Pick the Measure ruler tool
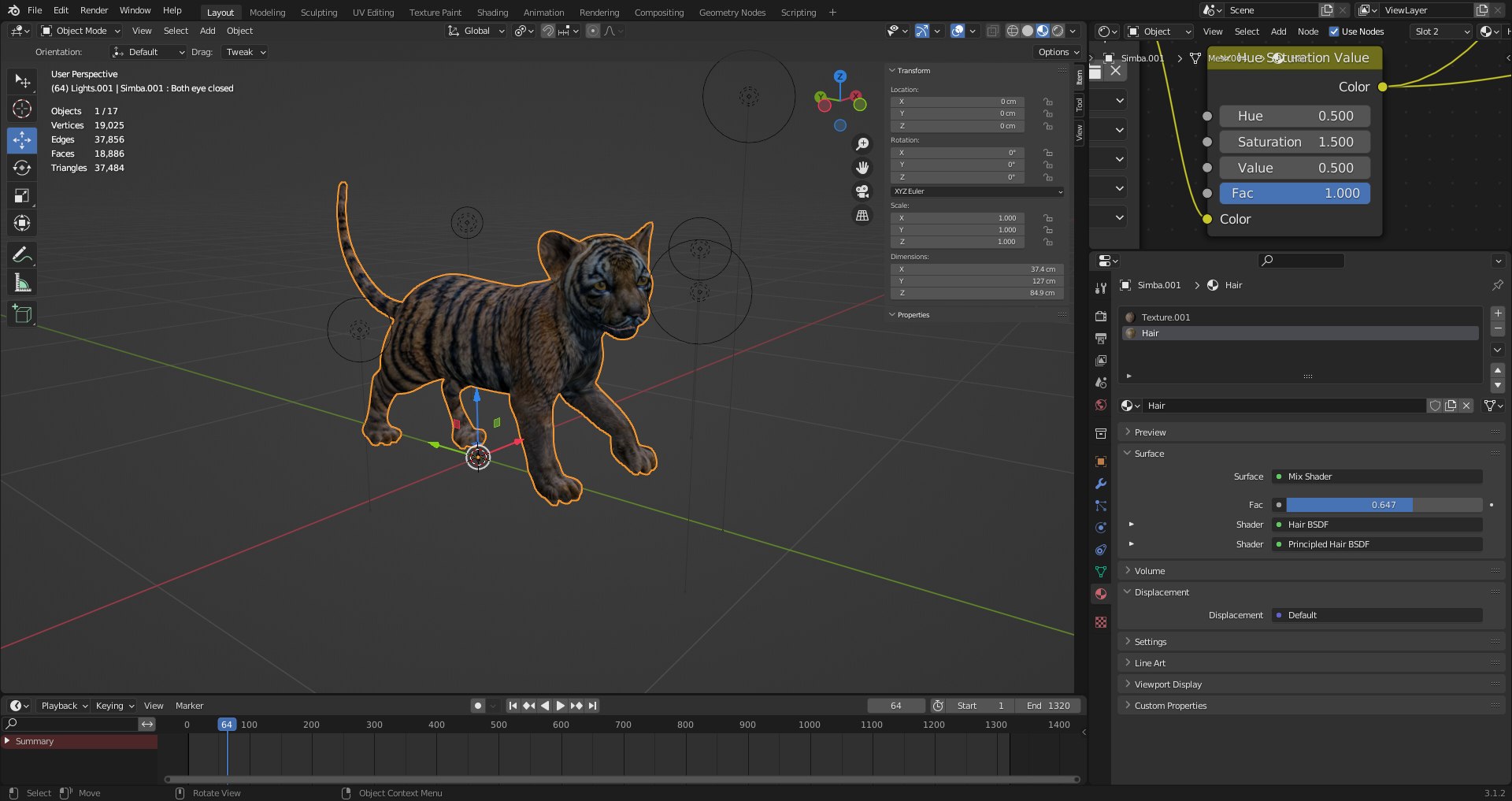The width and height of the screenshot is (1512, 801). coord(22,282)
